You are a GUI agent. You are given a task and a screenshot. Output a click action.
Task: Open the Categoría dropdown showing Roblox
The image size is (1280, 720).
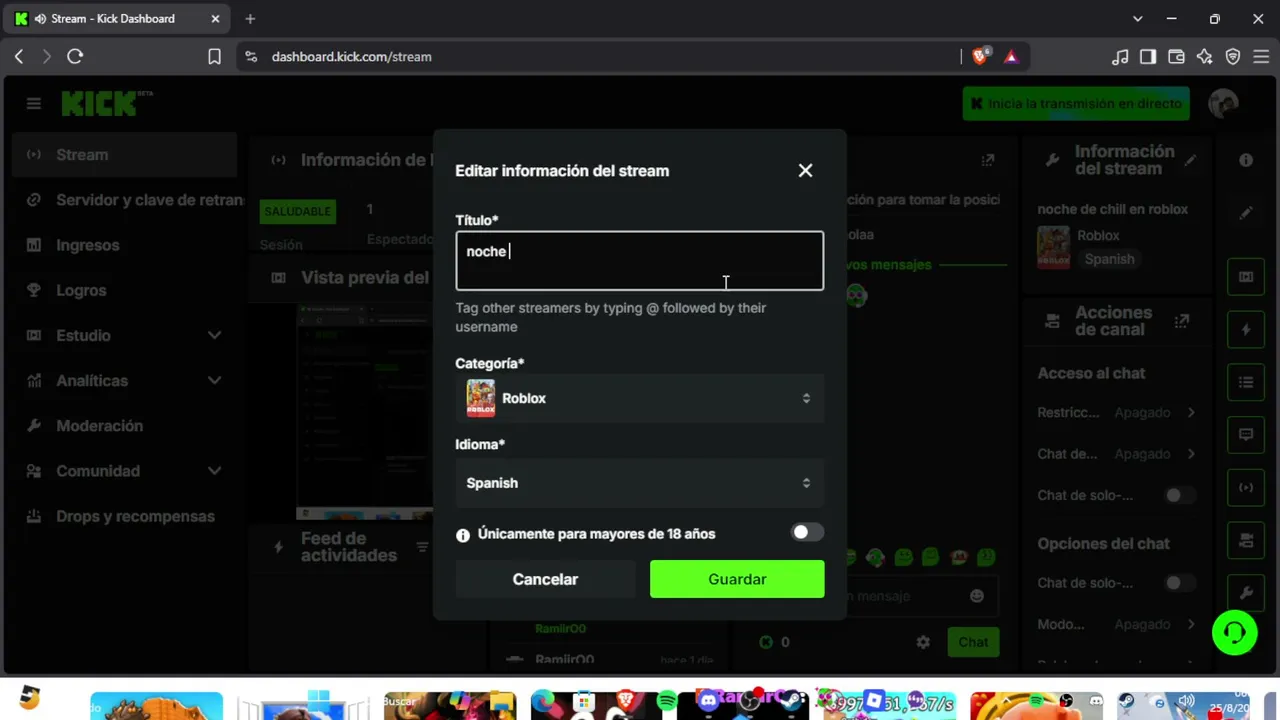pos(640,398)
